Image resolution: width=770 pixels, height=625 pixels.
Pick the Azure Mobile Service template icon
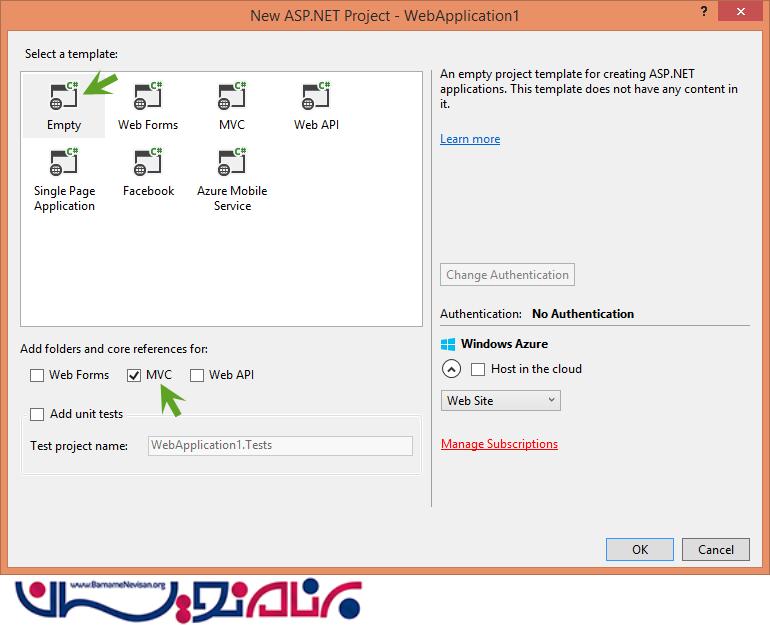click(x=232, y=162)
